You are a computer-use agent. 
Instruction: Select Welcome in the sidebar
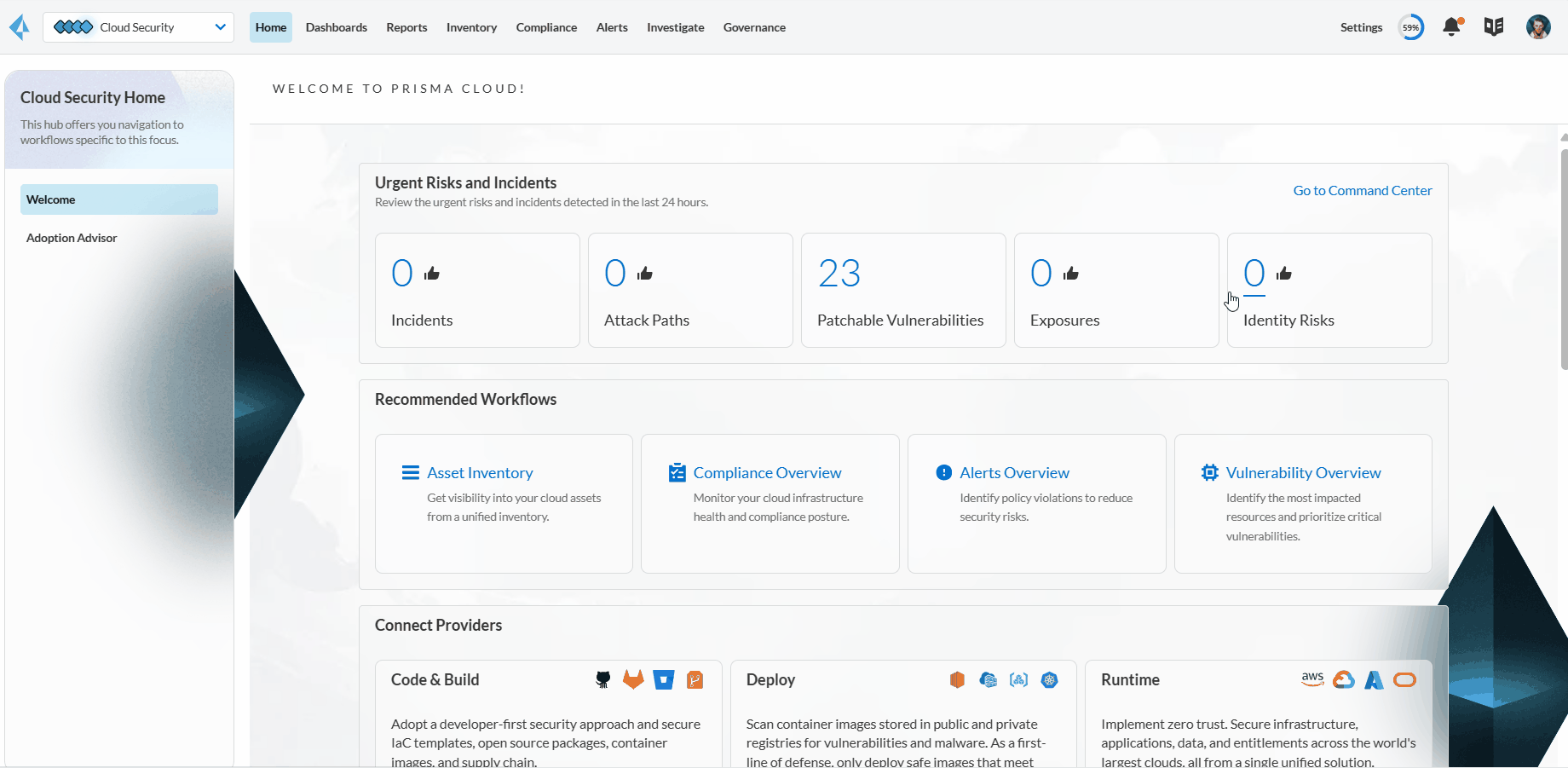point(119,199)
